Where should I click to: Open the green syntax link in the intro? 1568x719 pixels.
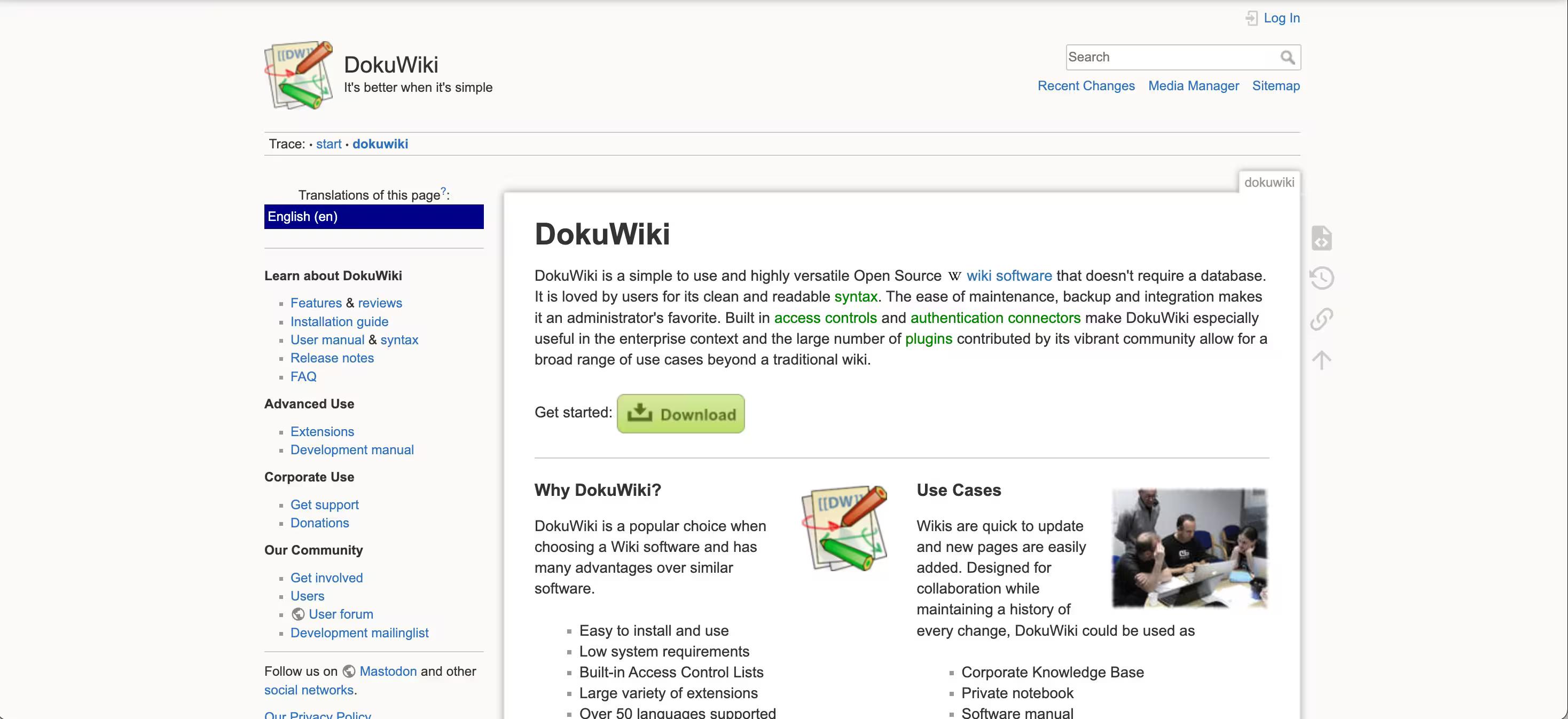click(x=856, y=297)
